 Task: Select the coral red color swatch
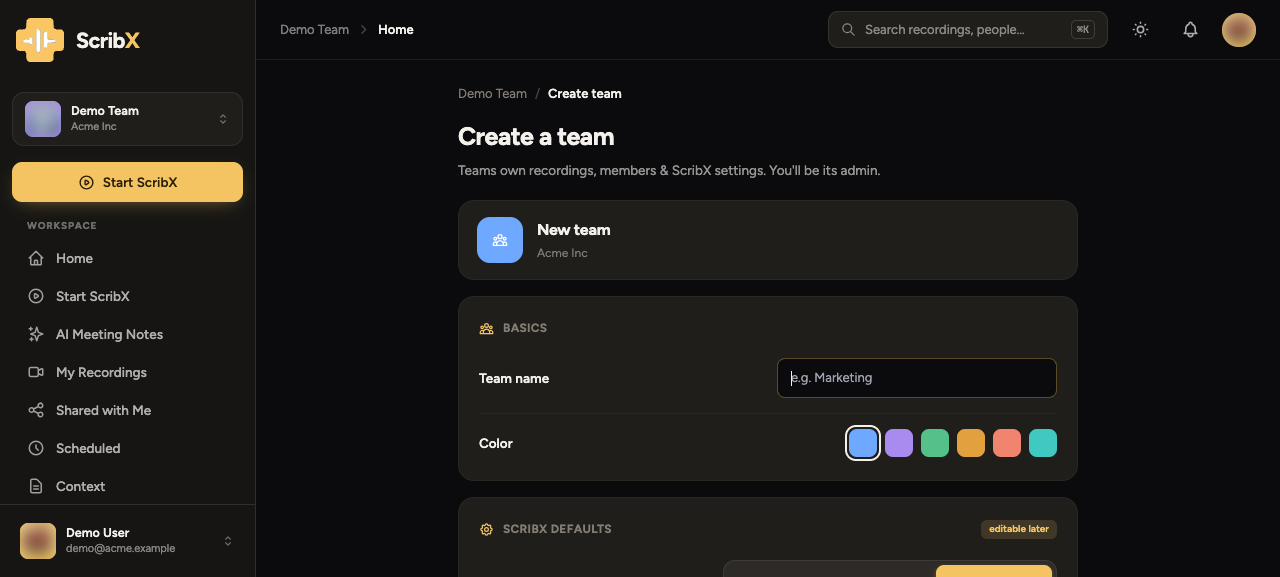1007,443
